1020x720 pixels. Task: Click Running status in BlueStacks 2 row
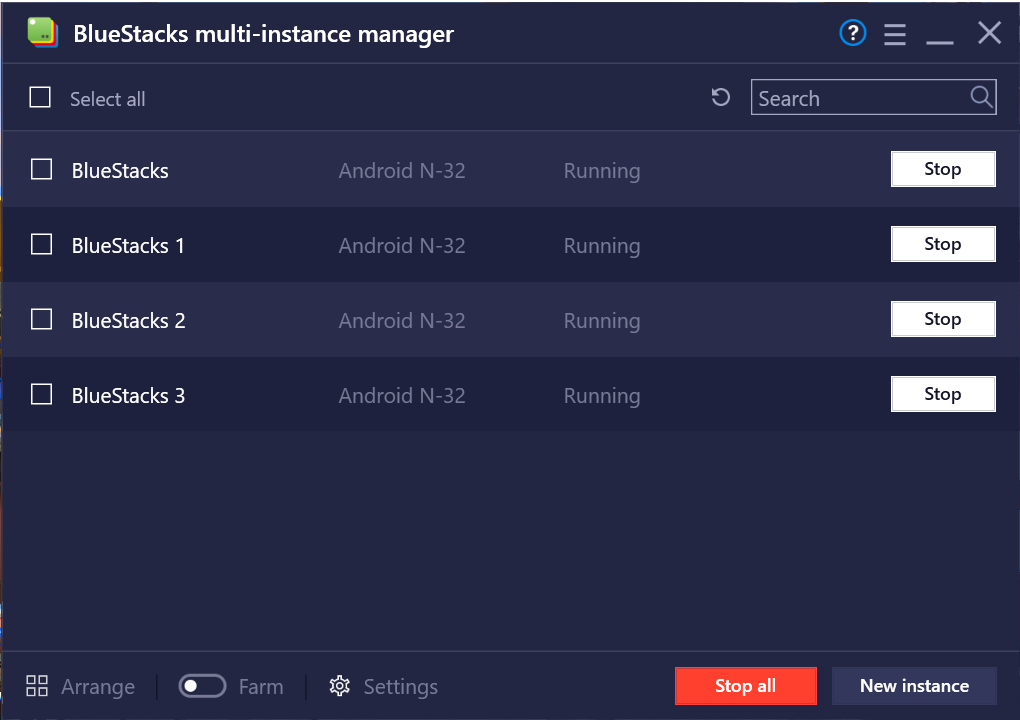pos(602,321)
